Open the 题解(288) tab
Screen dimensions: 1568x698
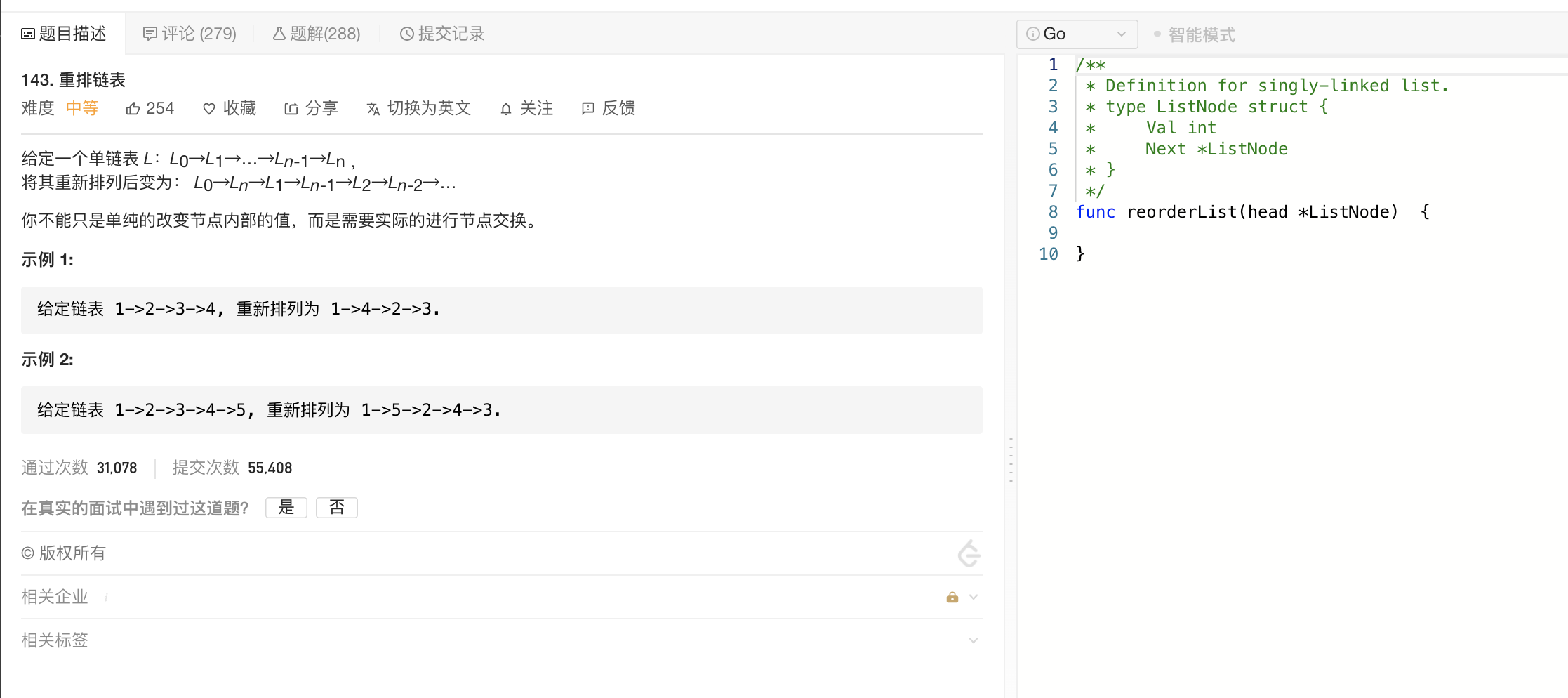tap(317, 34)
